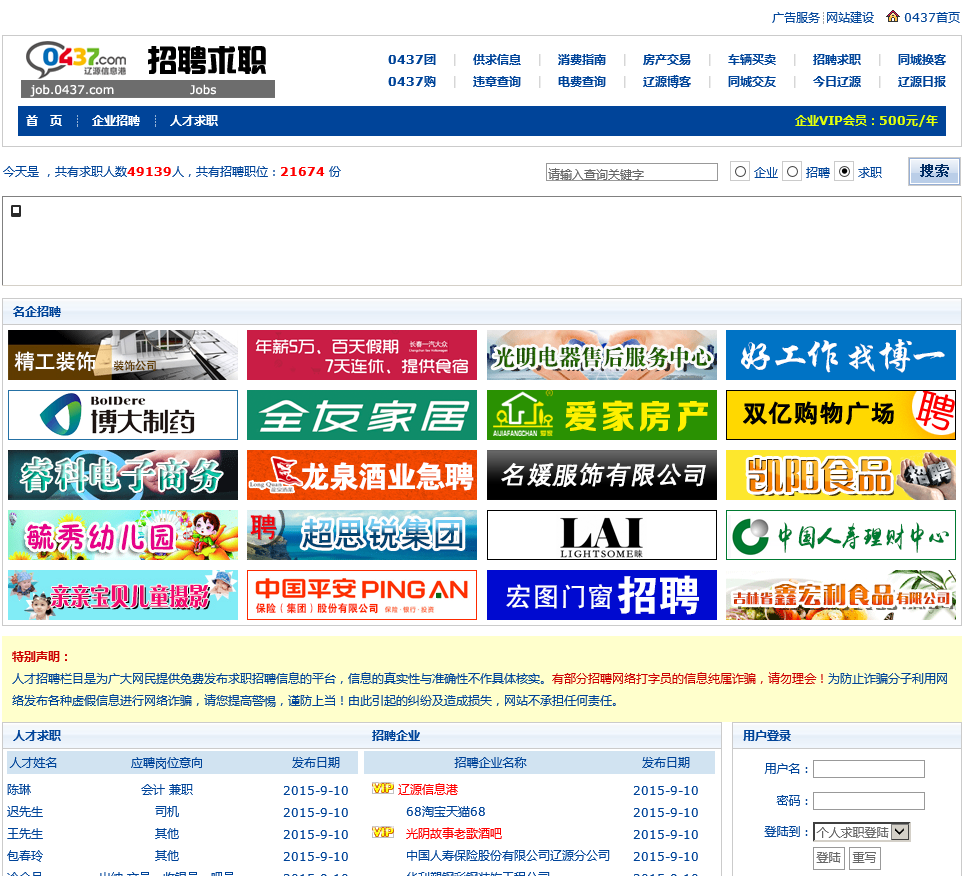Click the 搜索 search button

[x=934, y=171]
